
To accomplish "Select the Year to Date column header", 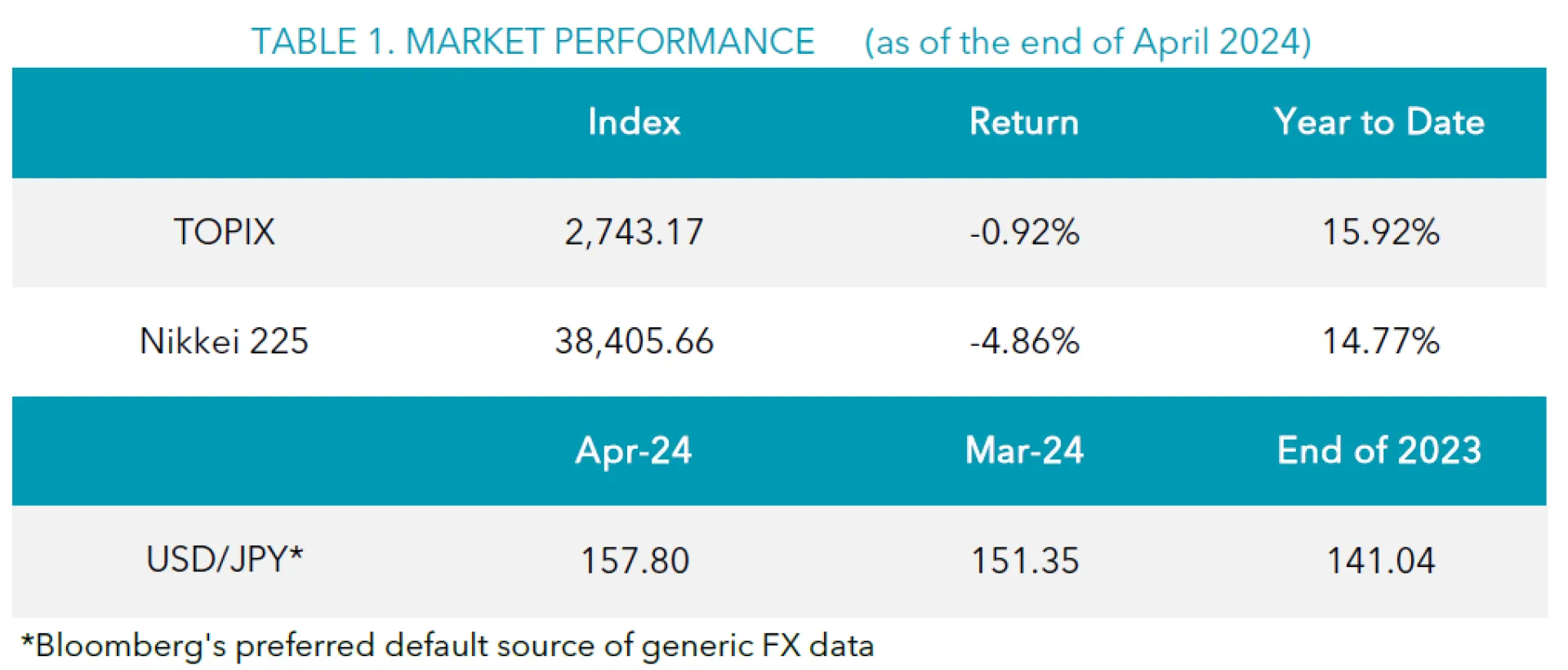I will point(1379,122).
